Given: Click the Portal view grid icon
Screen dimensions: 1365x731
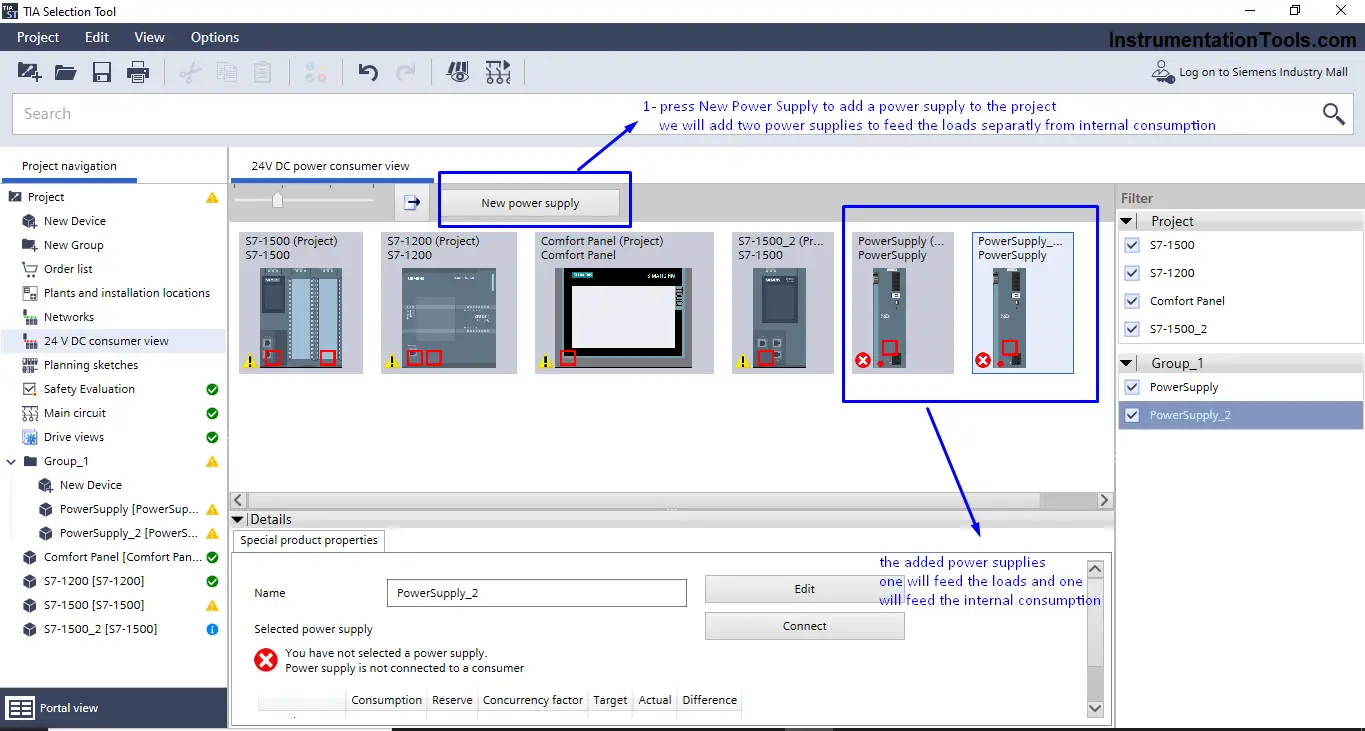Looking at the screenshot, I should pos(21,708).
